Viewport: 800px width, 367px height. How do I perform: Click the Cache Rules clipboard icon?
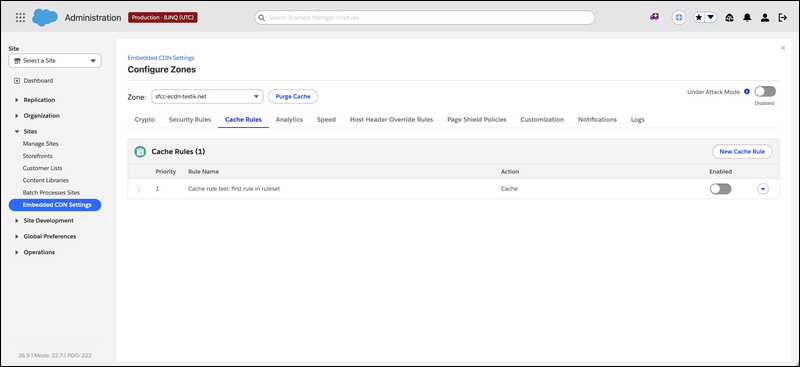tap(140, 152)
